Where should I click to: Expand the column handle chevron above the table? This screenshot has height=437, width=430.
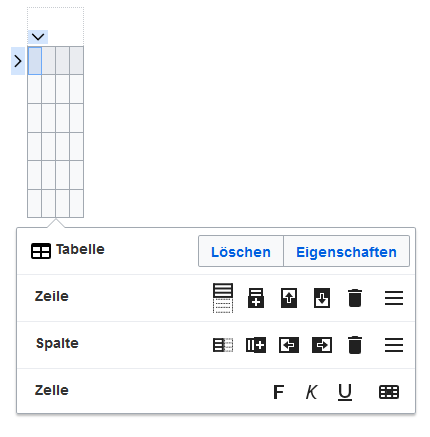click(x=38, y=37)
